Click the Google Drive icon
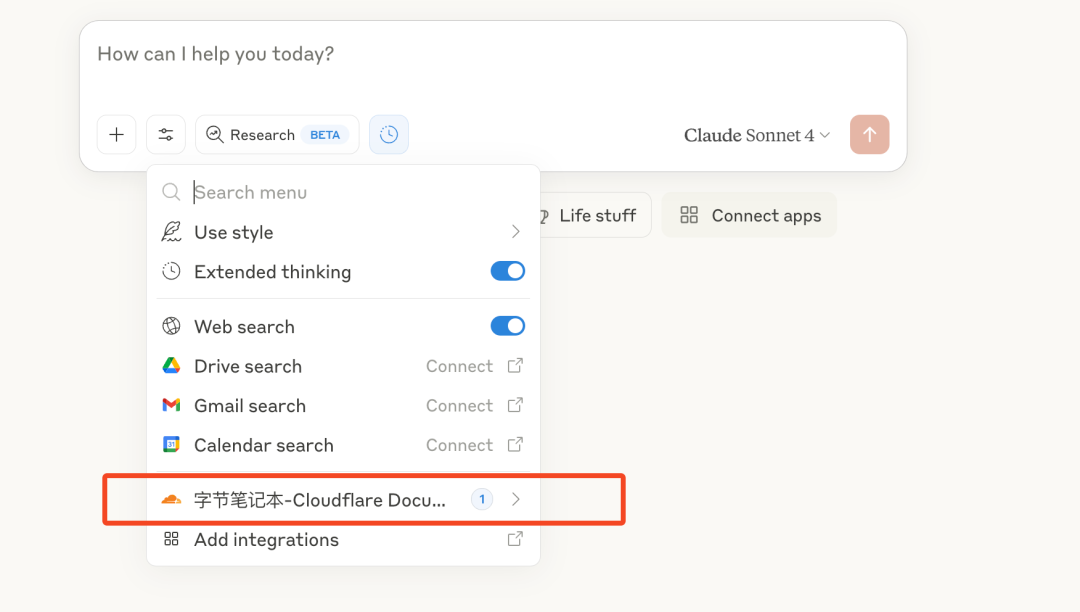Viewport: 1080px width, 612px height. pos(172,366)
